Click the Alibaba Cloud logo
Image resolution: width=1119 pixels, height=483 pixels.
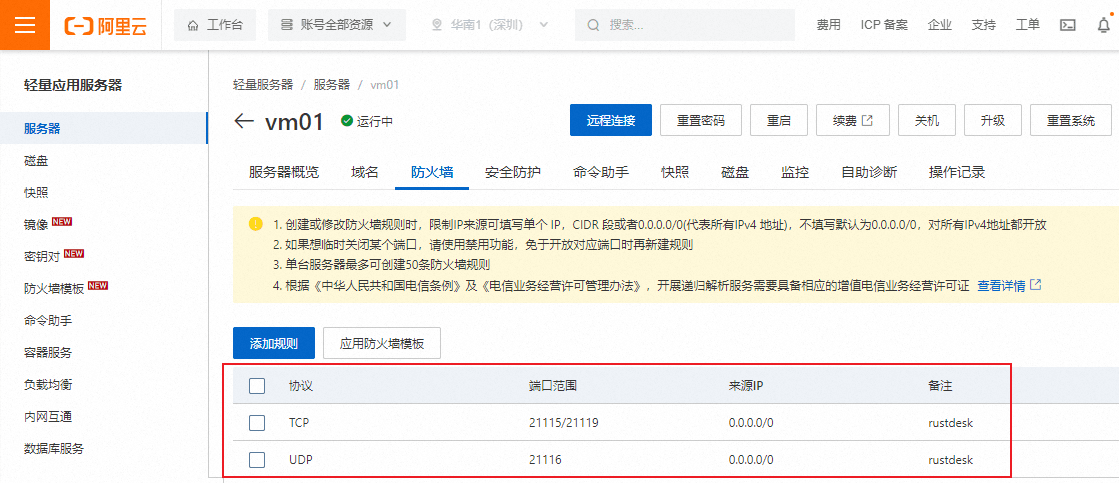pyautogui.click(x=105, y=26)
